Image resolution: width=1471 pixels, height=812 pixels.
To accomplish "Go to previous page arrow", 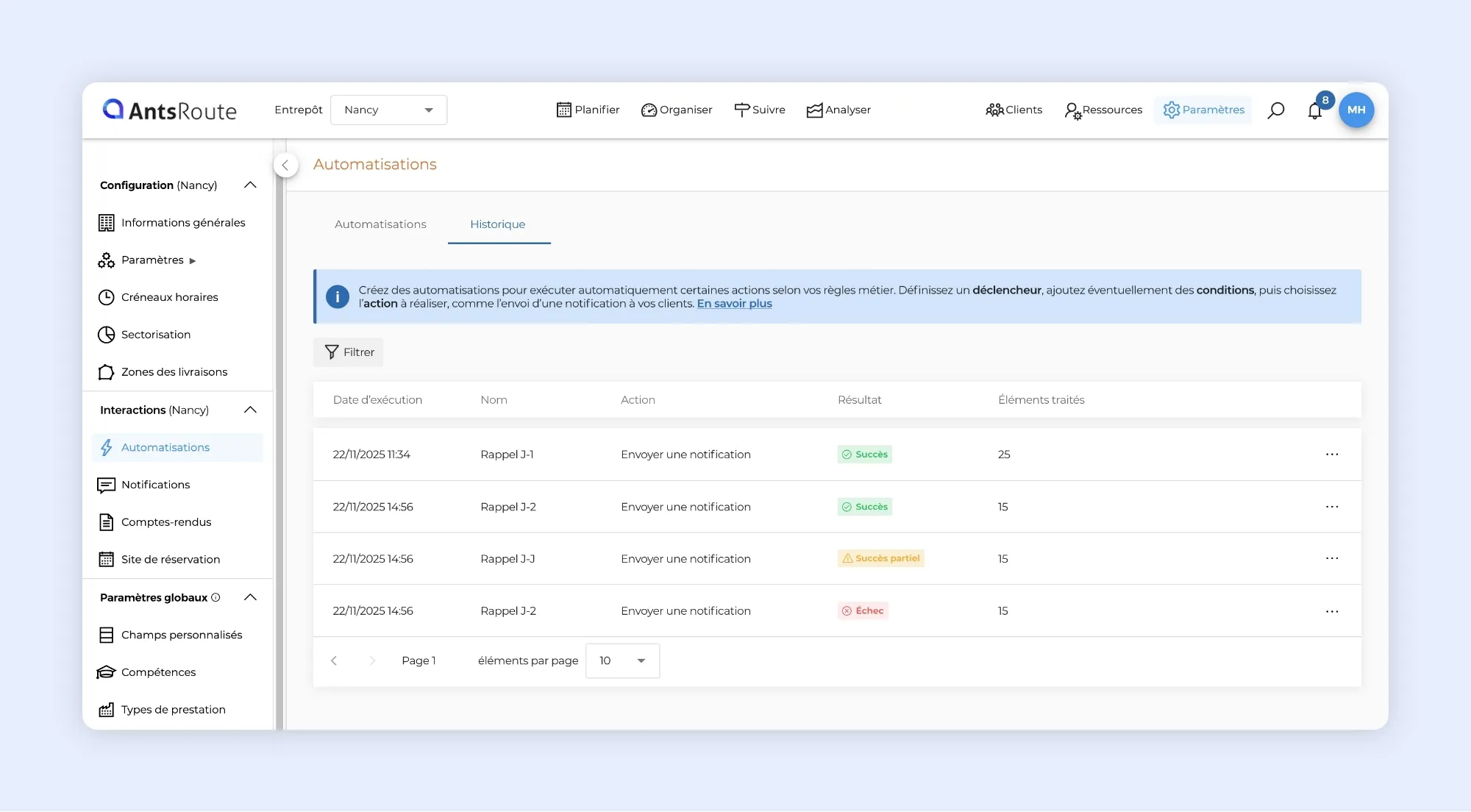I will [x=334, y=660].
